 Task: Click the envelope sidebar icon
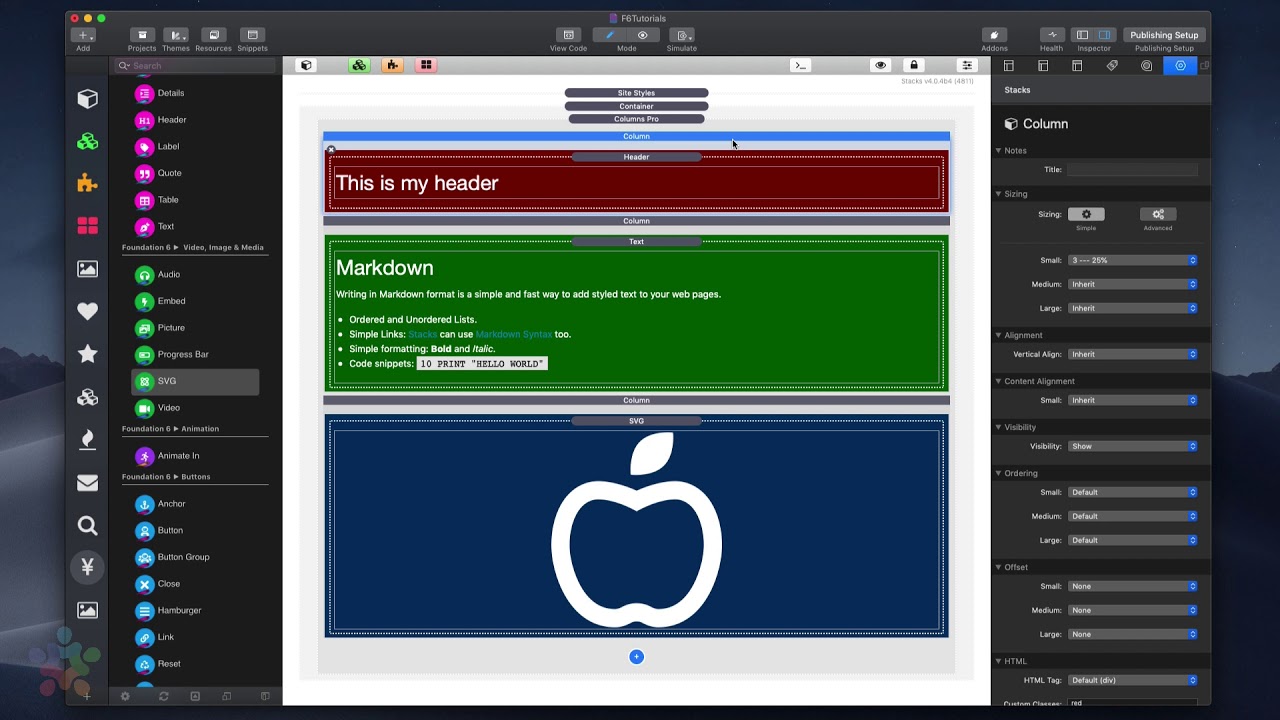88,483
